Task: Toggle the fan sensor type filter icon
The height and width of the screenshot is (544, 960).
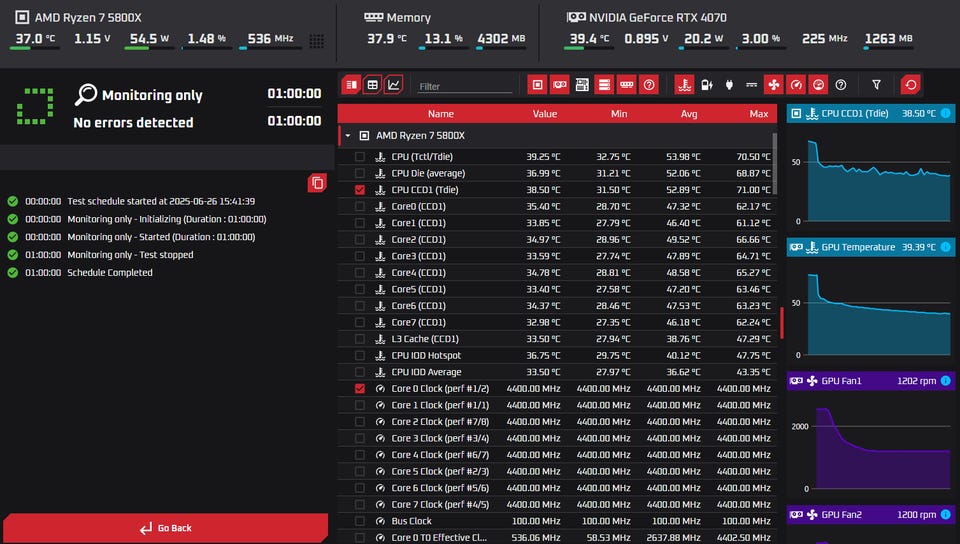Action: 774,85
